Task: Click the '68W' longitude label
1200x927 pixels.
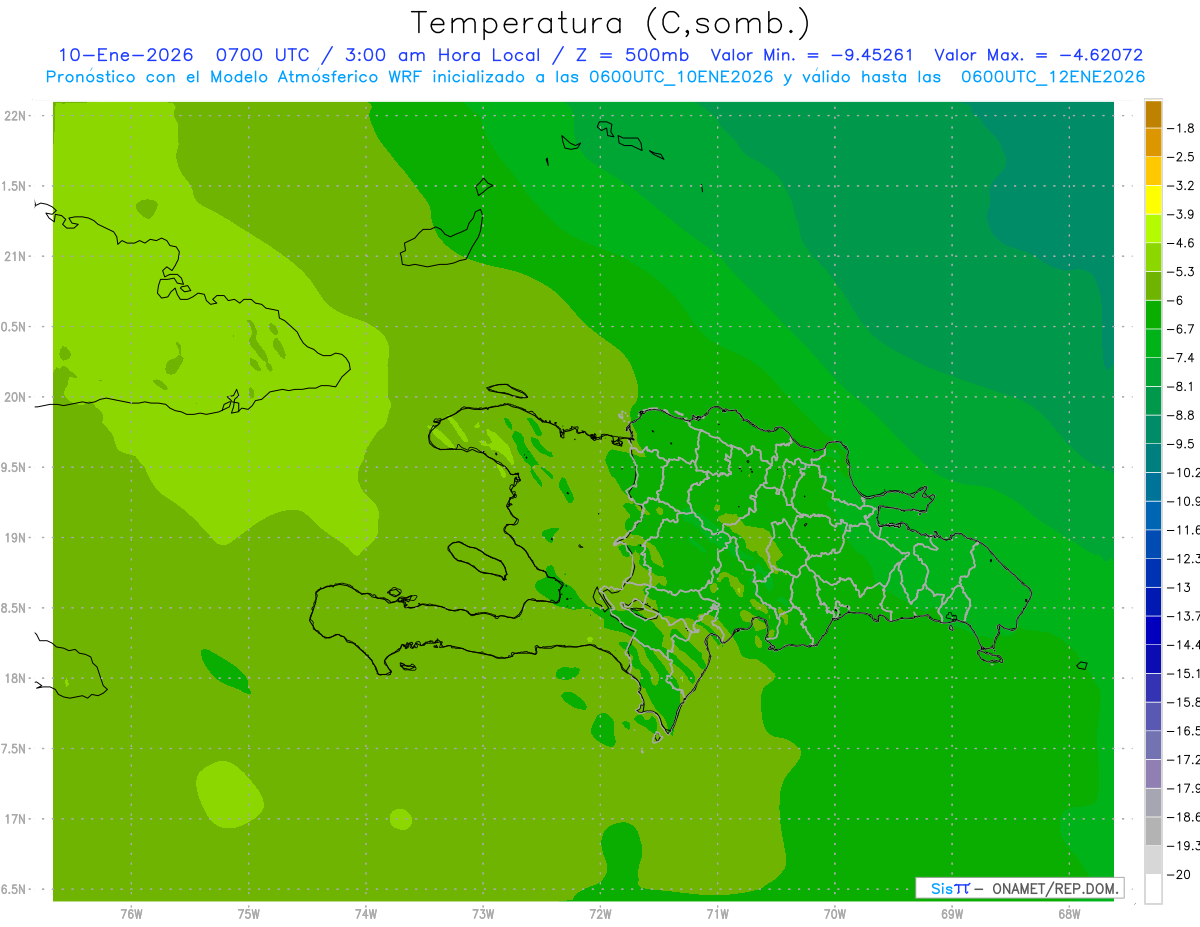Action: point(1069,913)
